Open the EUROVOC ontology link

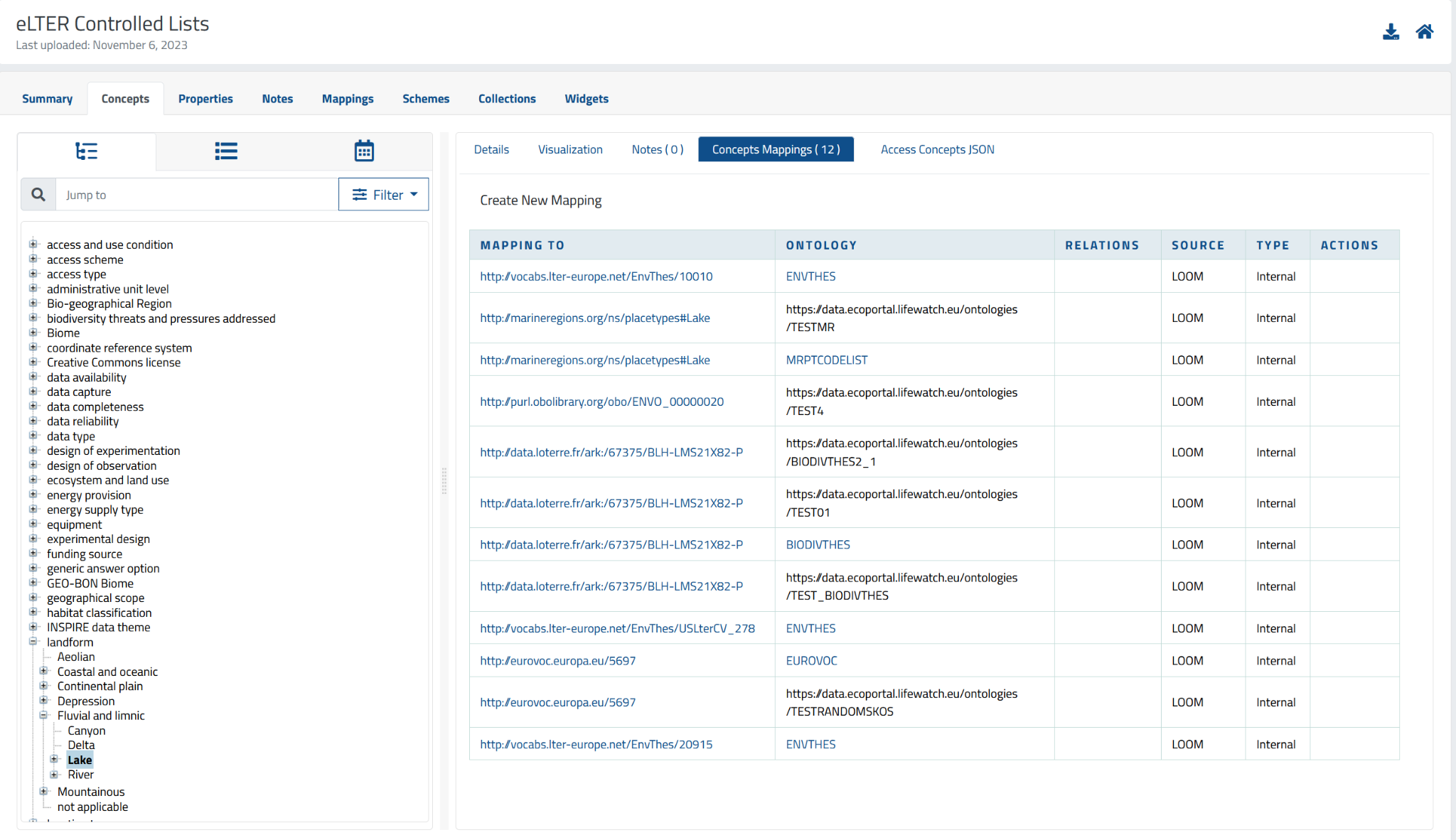(x=810, y=660)
